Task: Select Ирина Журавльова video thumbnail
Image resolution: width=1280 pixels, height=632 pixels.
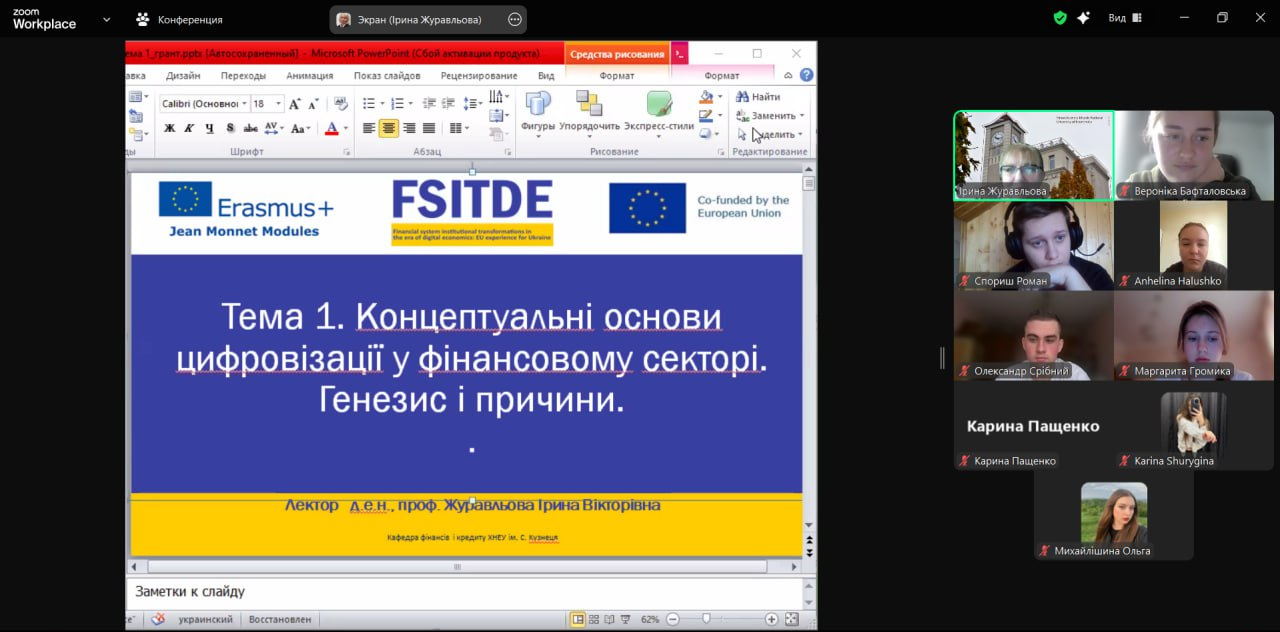Action: coord(1034,155)
